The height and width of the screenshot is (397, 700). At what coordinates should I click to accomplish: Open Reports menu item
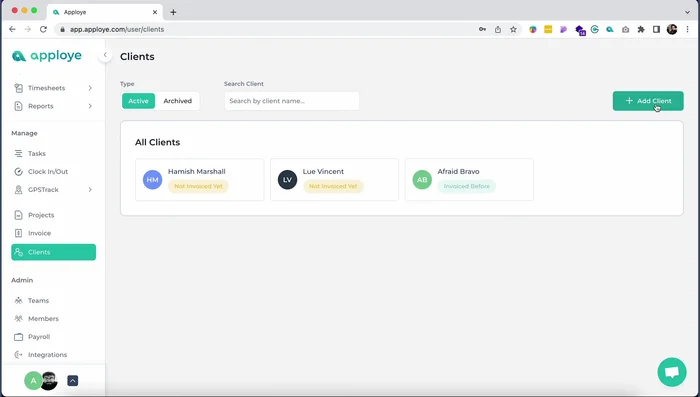click(53, 106)
